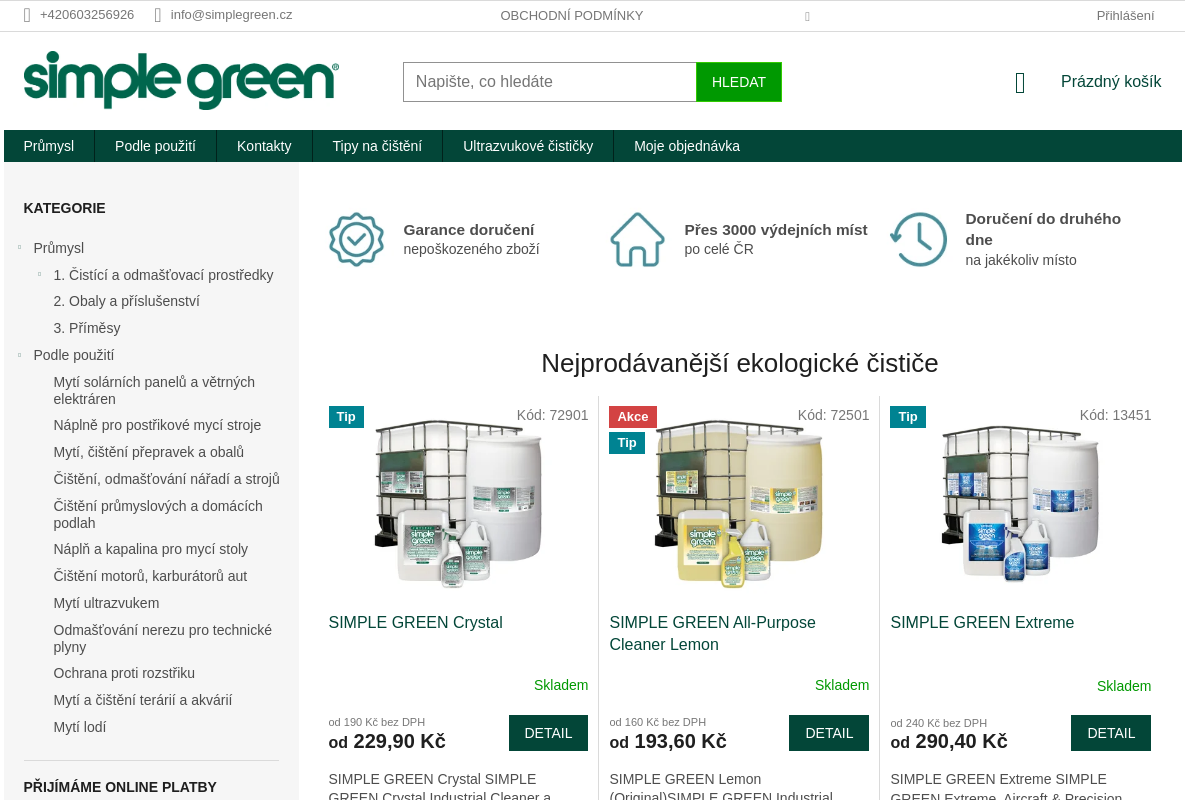The image size is (1200, 800).
Task: Open Mytí a čištění terárií a akvárií
Action: click(x=143, y=700)
